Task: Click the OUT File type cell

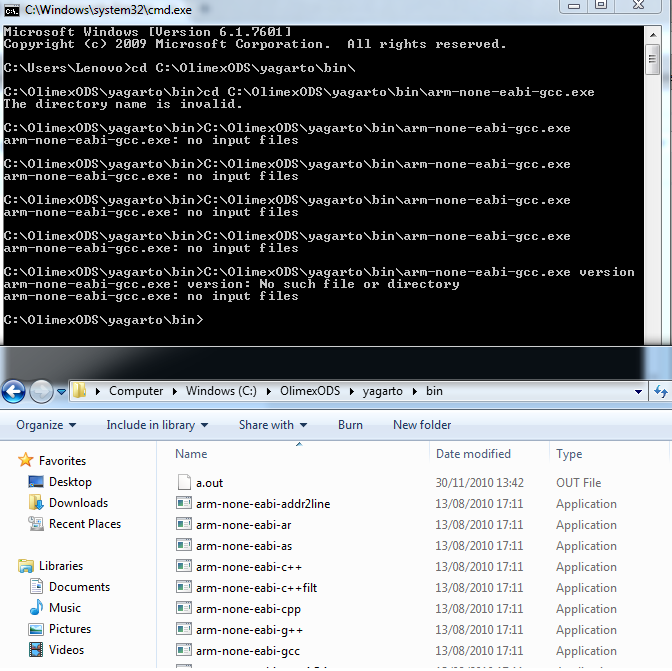Action: 579,483
